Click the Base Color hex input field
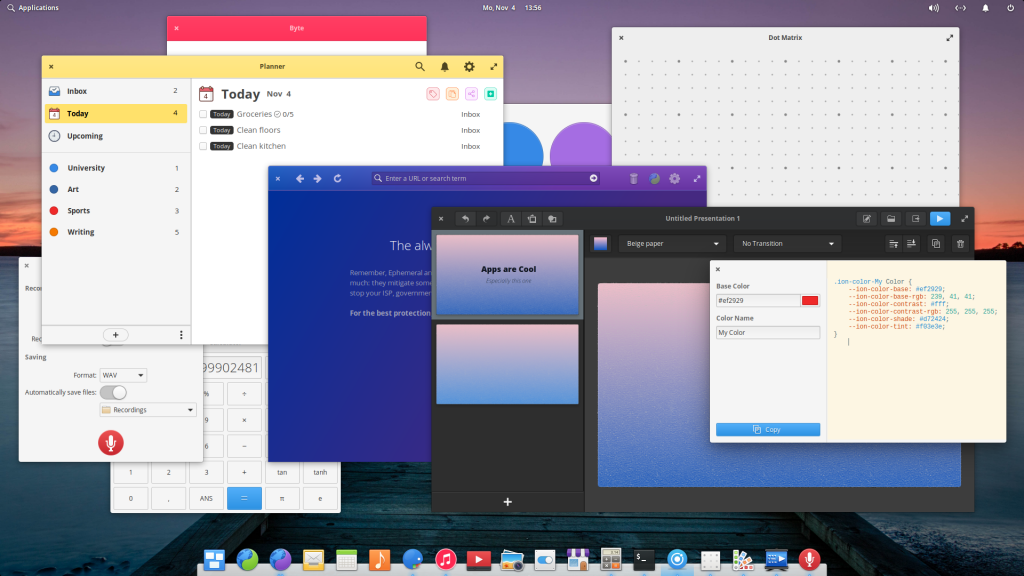The width and height of the screenshot is (1024, 576). pos(758,300)
